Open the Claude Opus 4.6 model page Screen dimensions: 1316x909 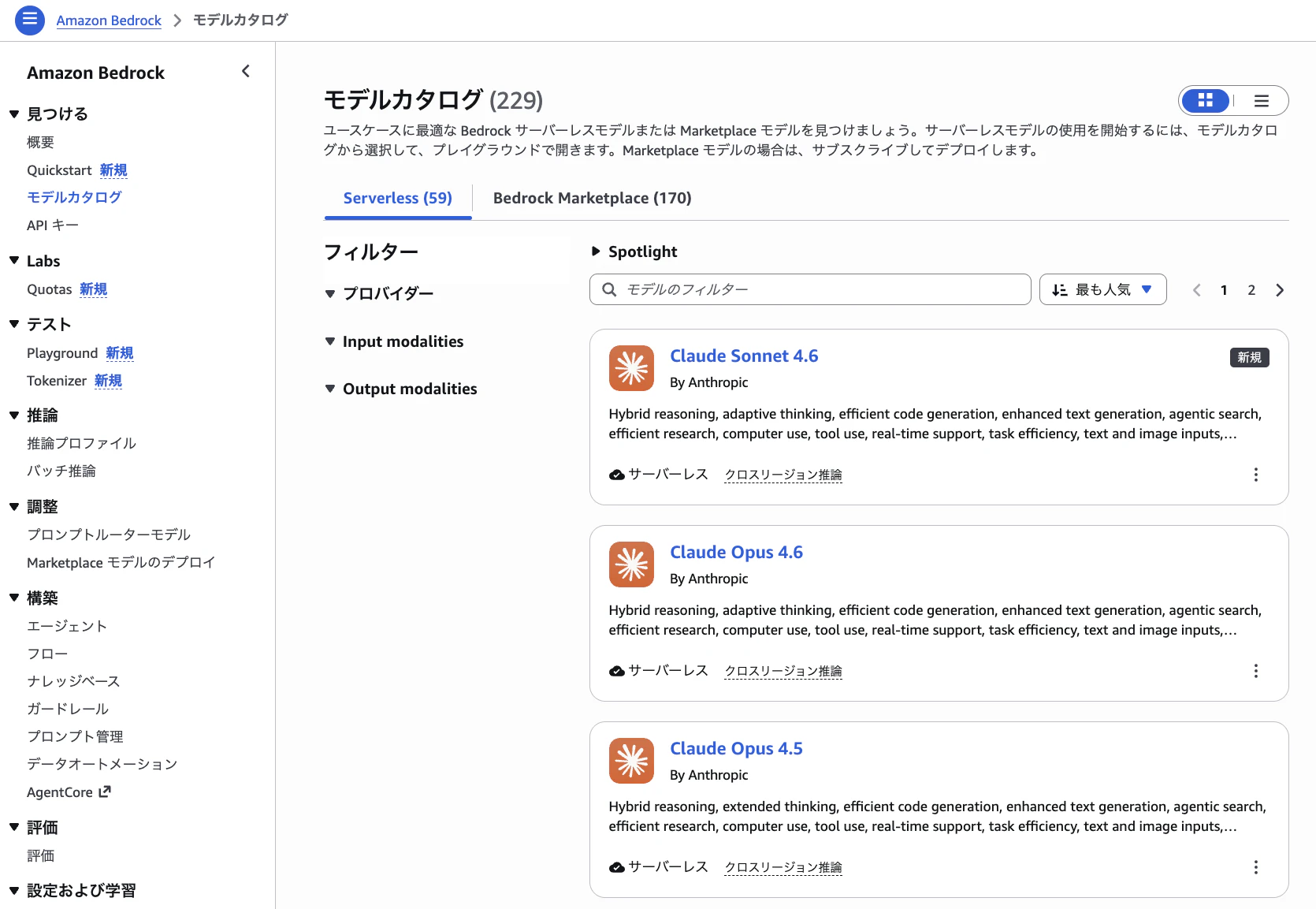coord(736,552)
